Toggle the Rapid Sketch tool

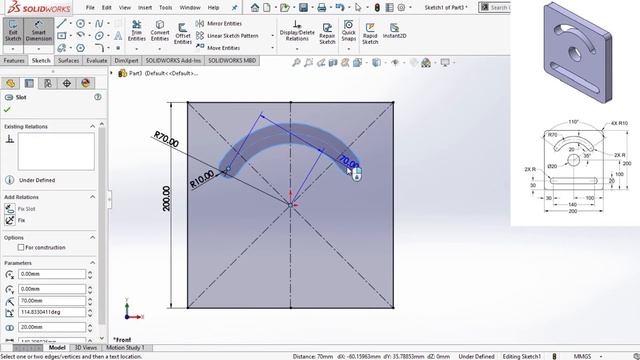[x=370, y=33]
